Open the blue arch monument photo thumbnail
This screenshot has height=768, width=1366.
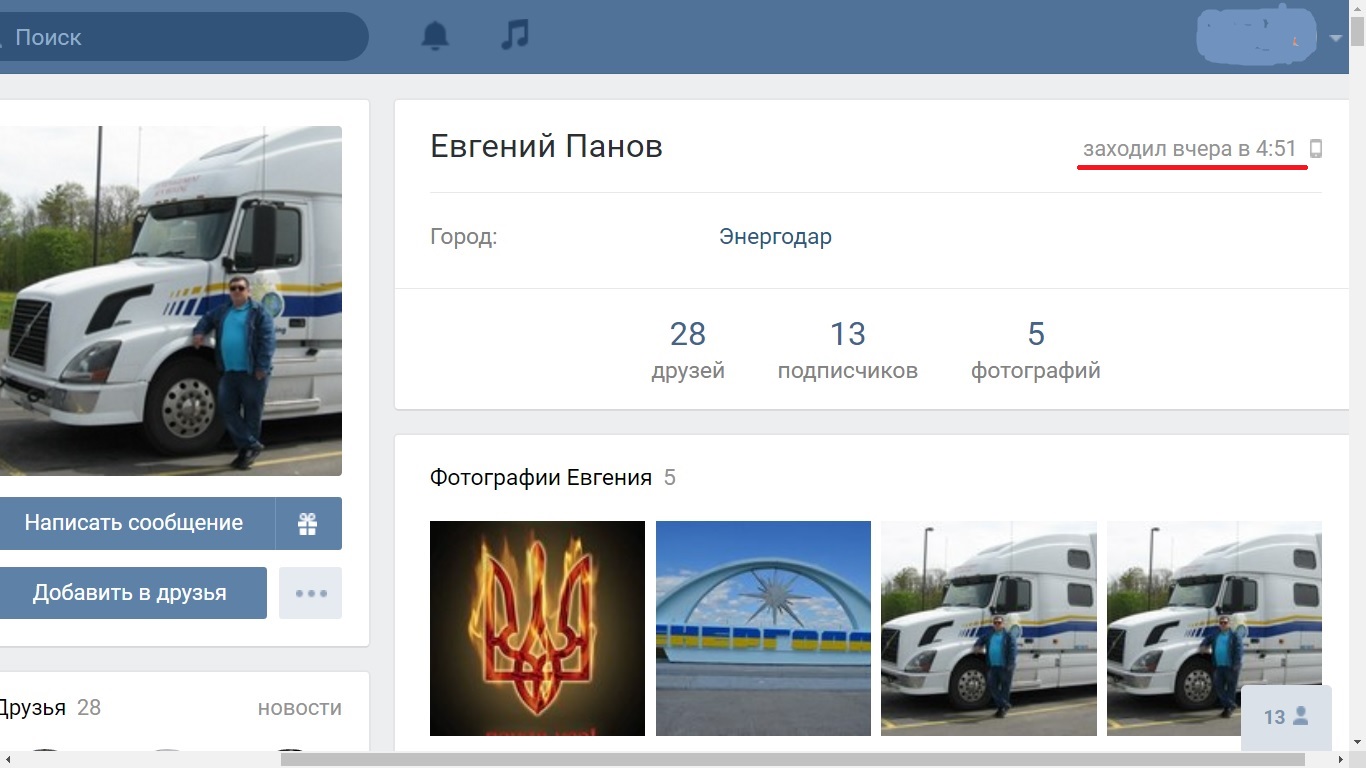tap(763, 628)
